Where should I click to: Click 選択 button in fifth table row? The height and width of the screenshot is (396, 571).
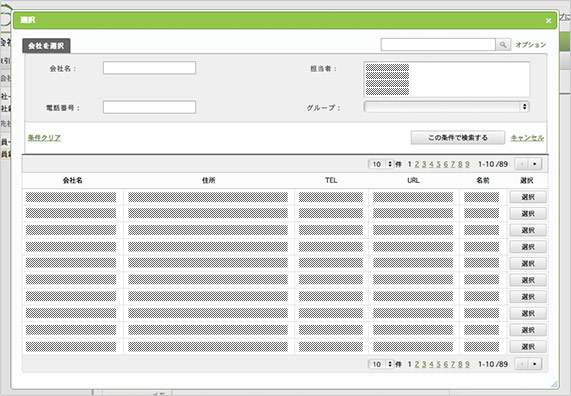point(528,263)
